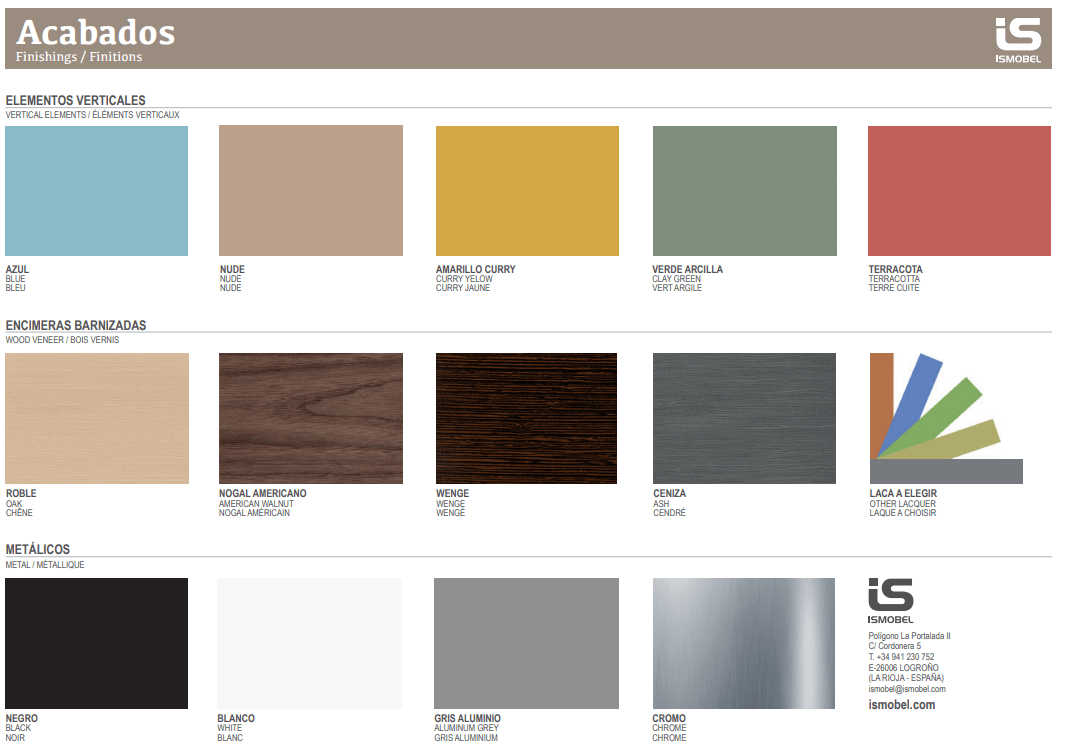Image resolution: width=1066 pixels, height=747 pixels.
Task: Select the Gris Aluminio grey swatch
Action: 526,643
